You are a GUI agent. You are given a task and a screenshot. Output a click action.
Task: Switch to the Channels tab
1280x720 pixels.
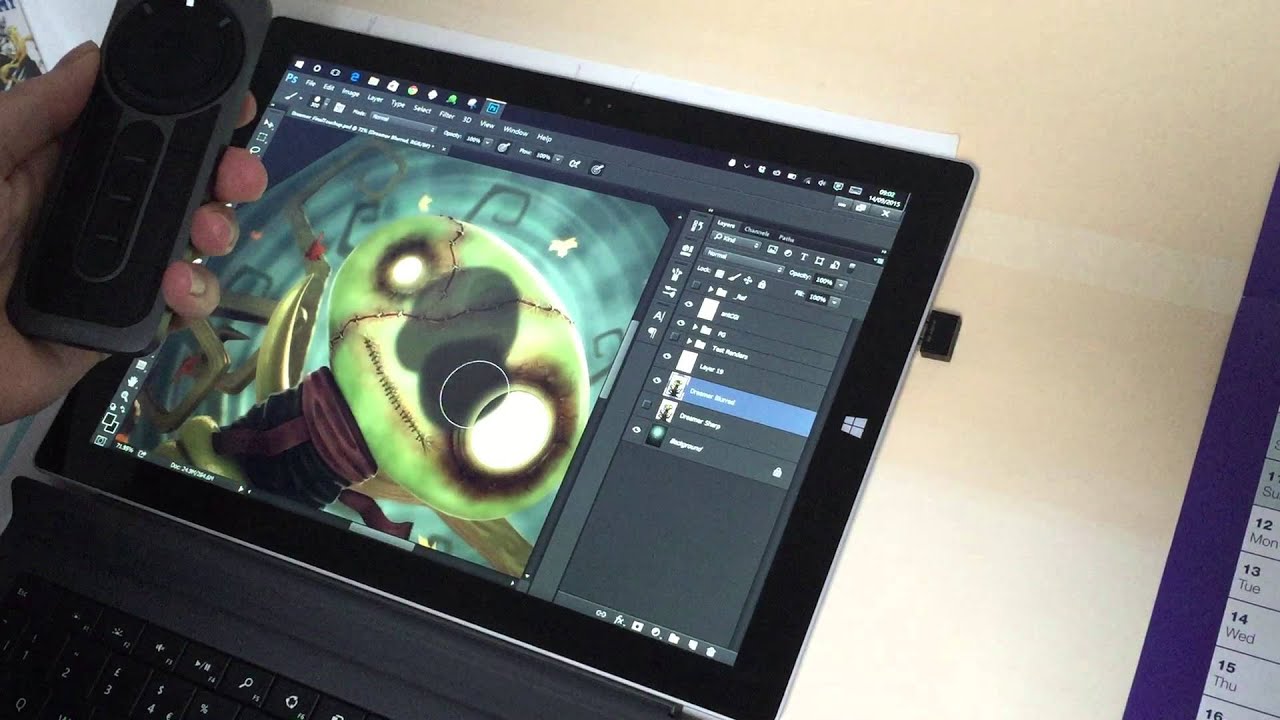[757, 232]
